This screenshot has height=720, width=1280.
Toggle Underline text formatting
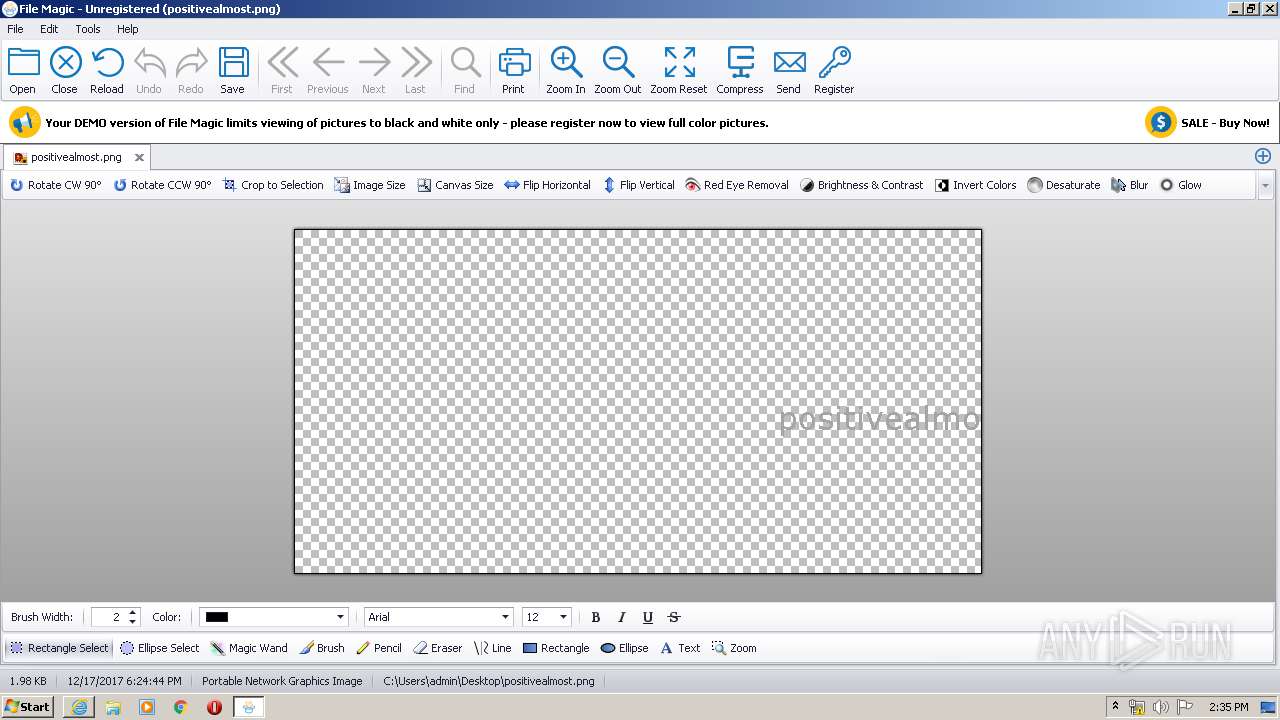(x=648, y=617)
